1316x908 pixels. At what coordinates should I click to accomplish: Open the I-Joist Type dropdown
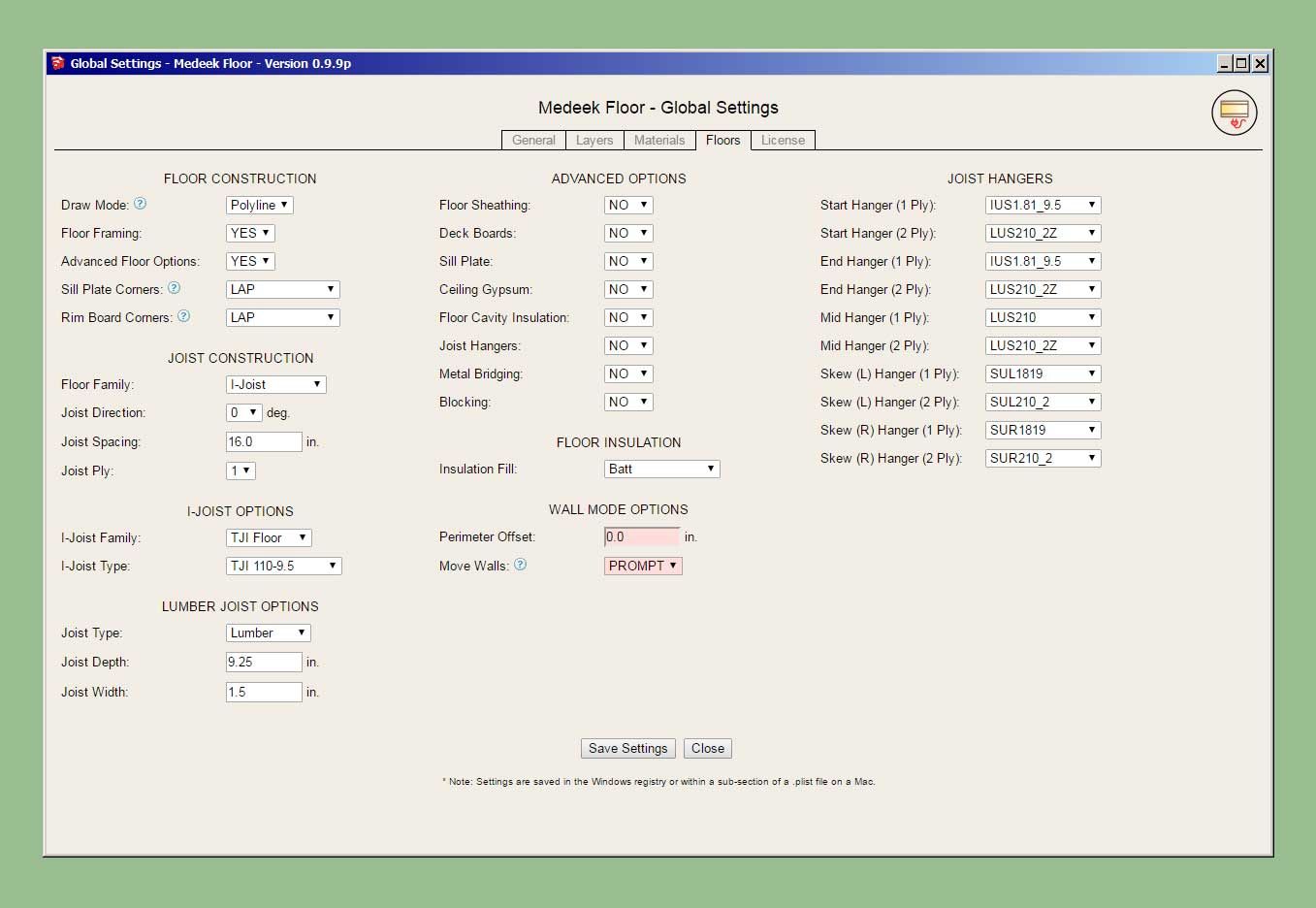(x=283, y=566)
